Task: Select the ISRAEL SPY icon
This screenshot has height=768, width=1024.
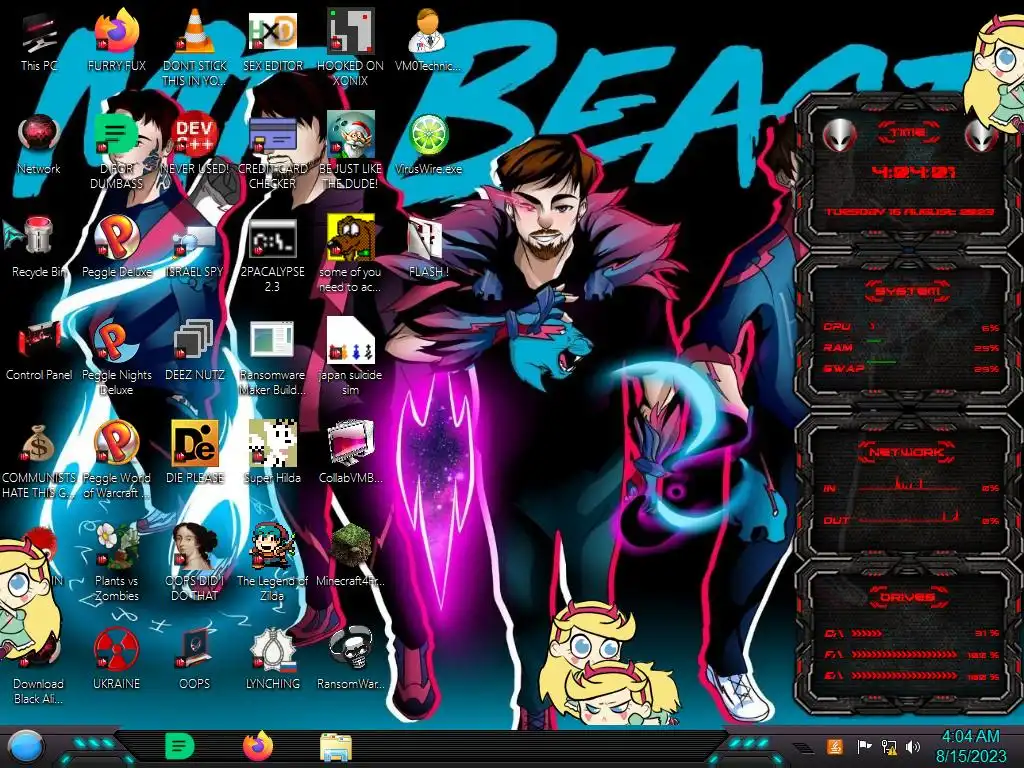Action: click(194, 251)
